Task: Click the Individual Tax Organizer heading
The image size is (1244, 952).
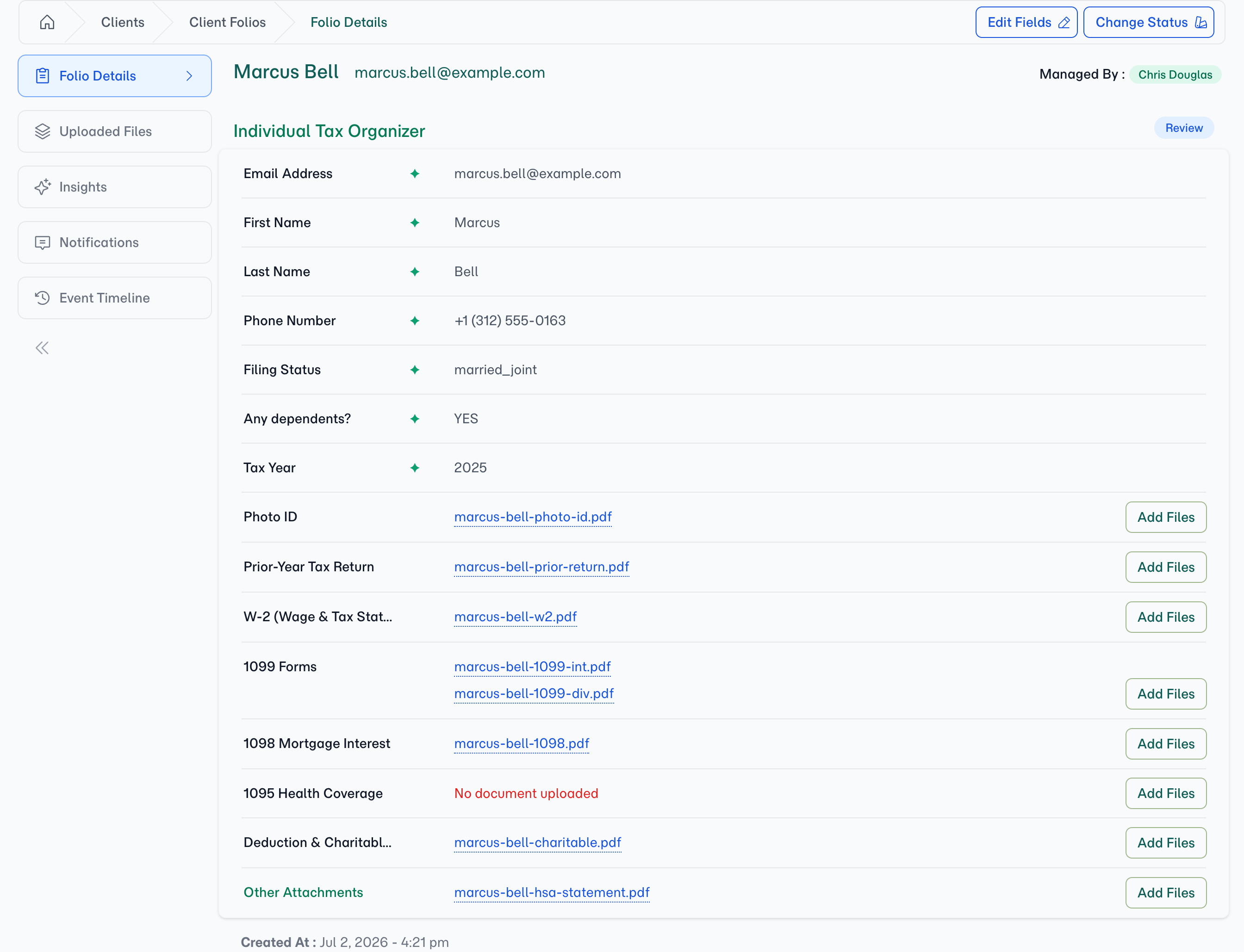Action: [x=329, y=131]
